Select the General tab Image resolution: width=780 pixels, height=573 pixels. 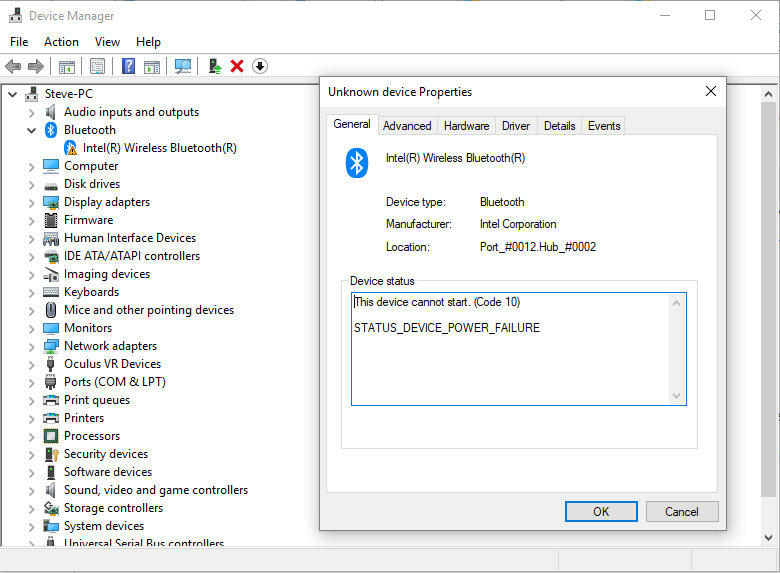pyautogui.click(x=352, y=124)
